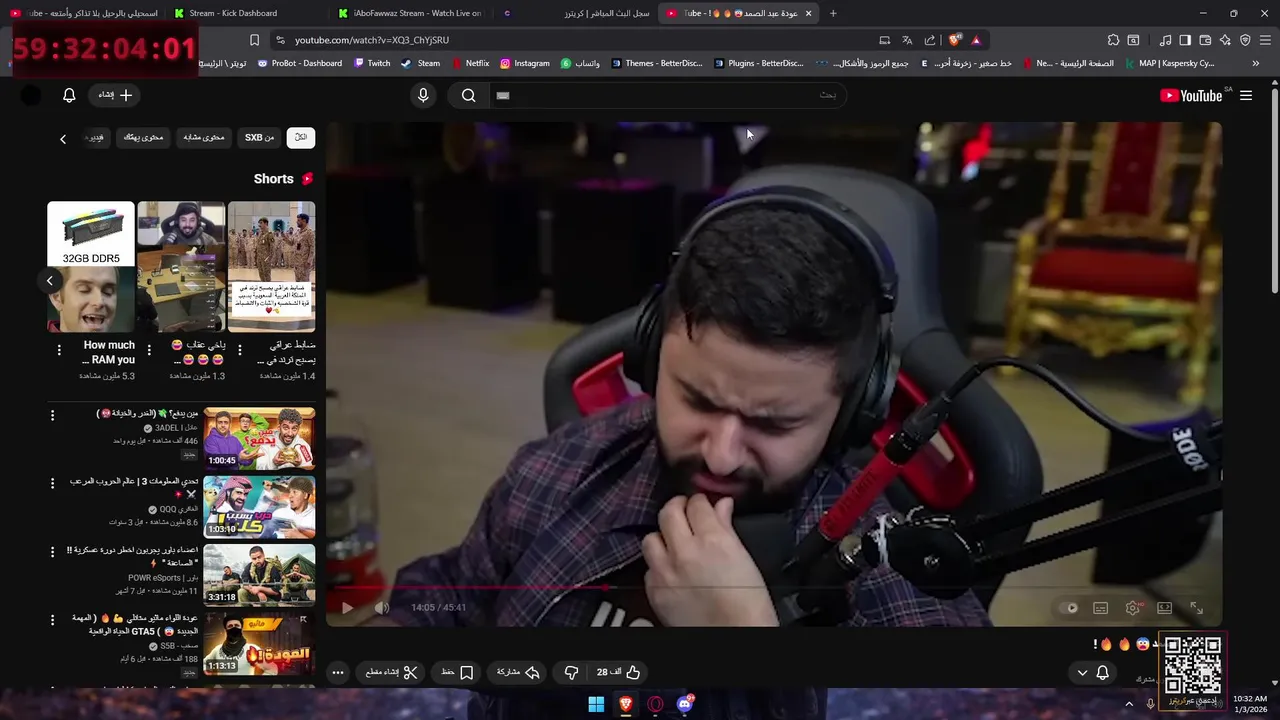Viewport: 1280px width, 720px height.
Task: Open the 1:13:13 GTA5 video thumbnail
Action: (259, 645)
